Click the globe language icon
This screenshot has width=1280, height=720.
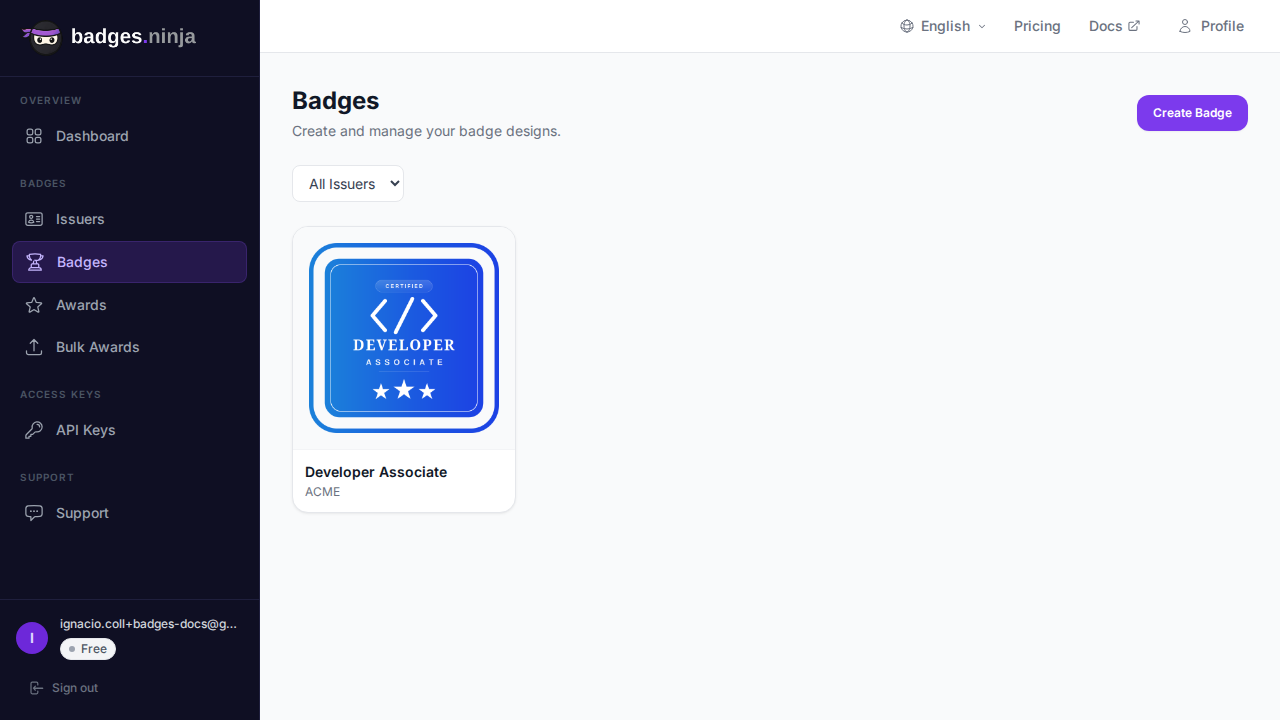907,26
